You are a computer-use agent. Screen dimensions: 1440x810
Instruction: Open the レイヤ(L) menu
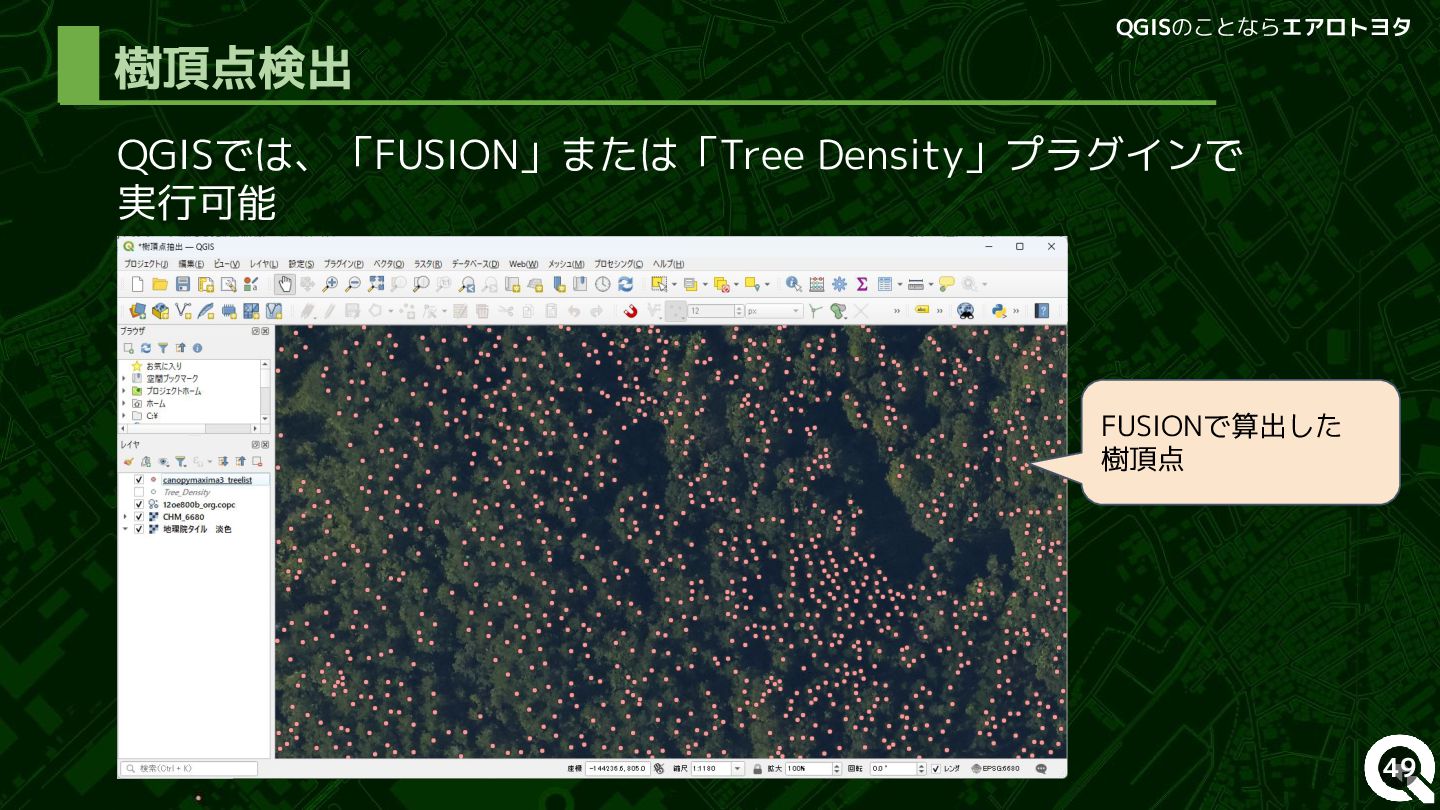(x=264, y=264)
